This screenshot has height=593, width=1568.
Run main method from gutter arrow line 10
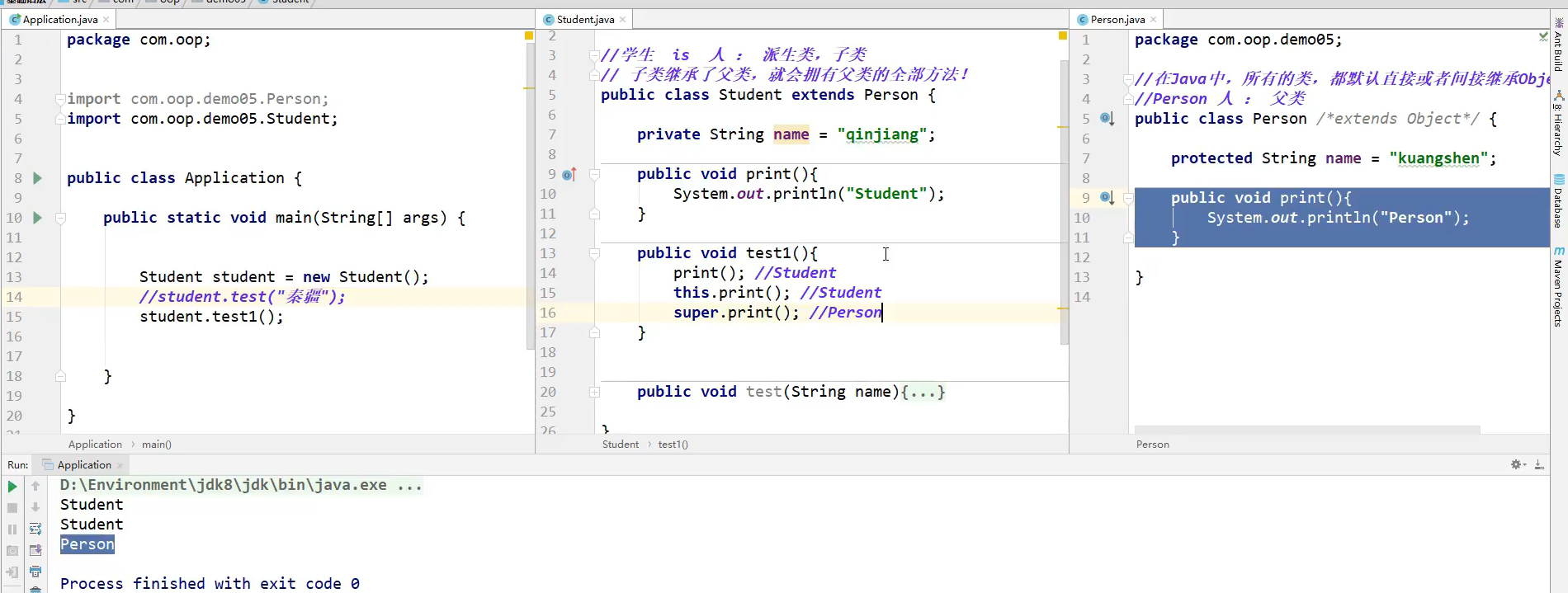pyautogui.click(x=37, y=218)
